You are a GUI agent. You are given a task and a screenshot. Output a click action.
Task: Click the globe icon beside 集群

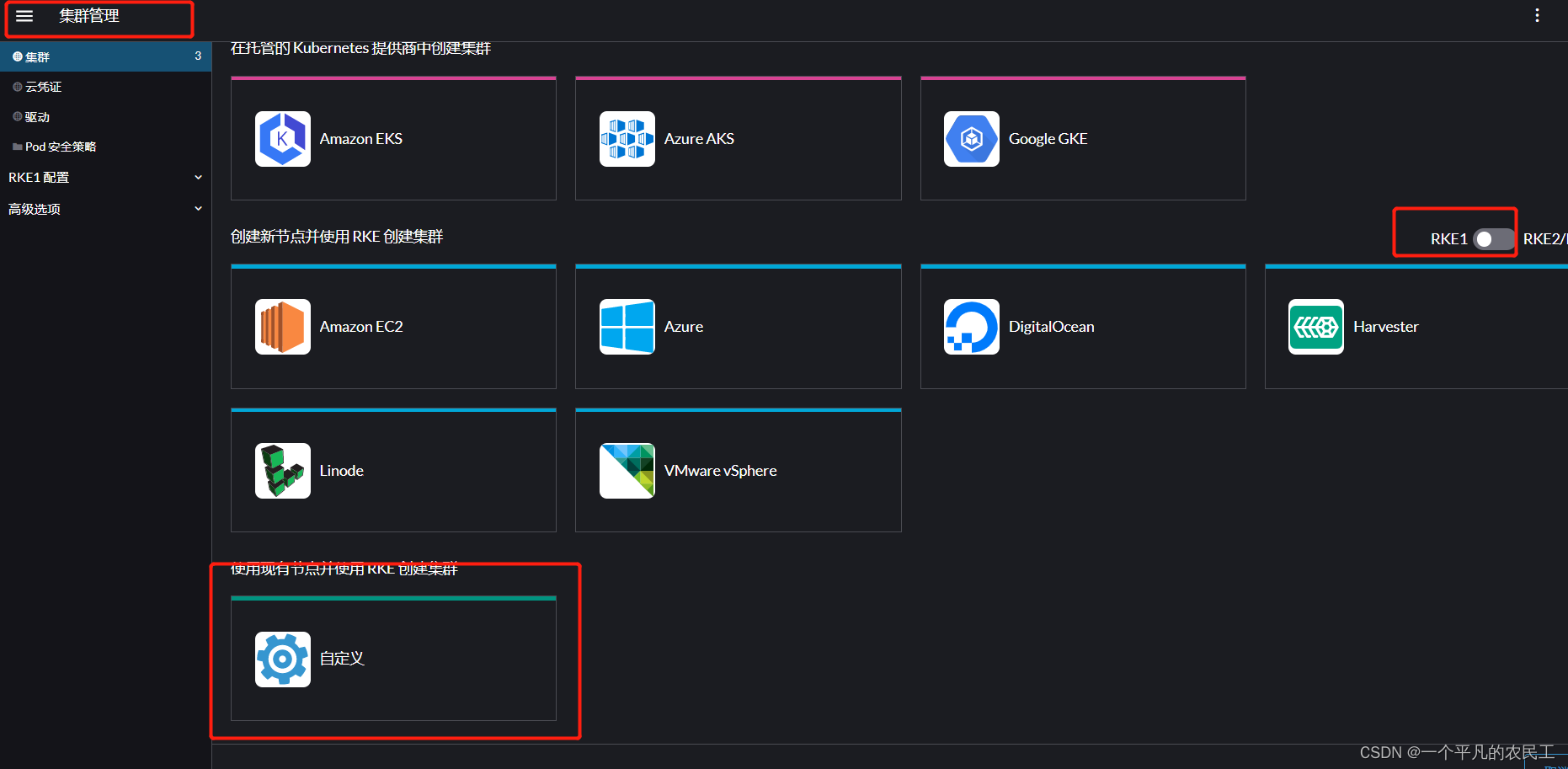click(x=18, y=56)
